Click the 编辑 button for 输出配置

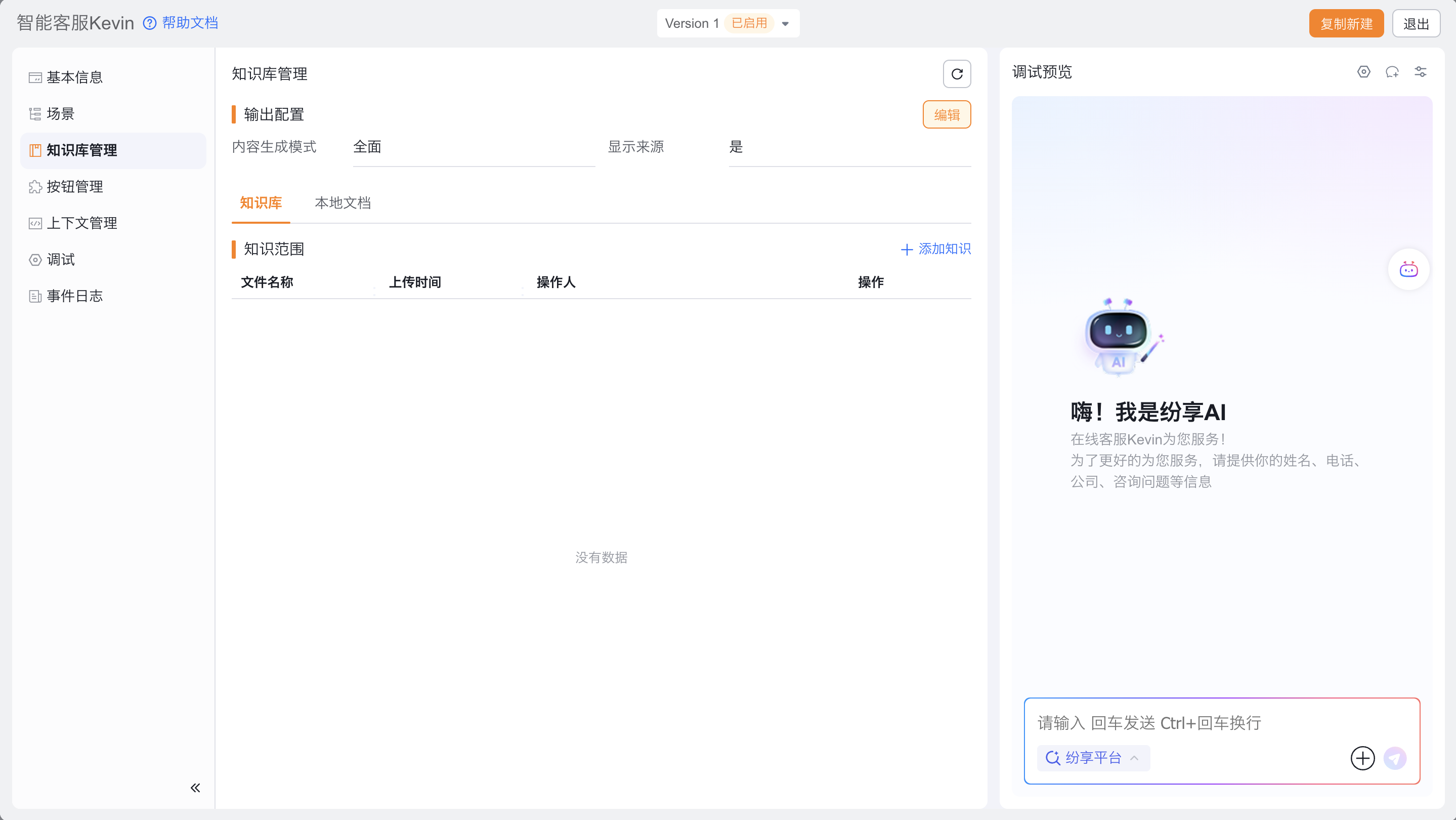[x=946, y=115]
